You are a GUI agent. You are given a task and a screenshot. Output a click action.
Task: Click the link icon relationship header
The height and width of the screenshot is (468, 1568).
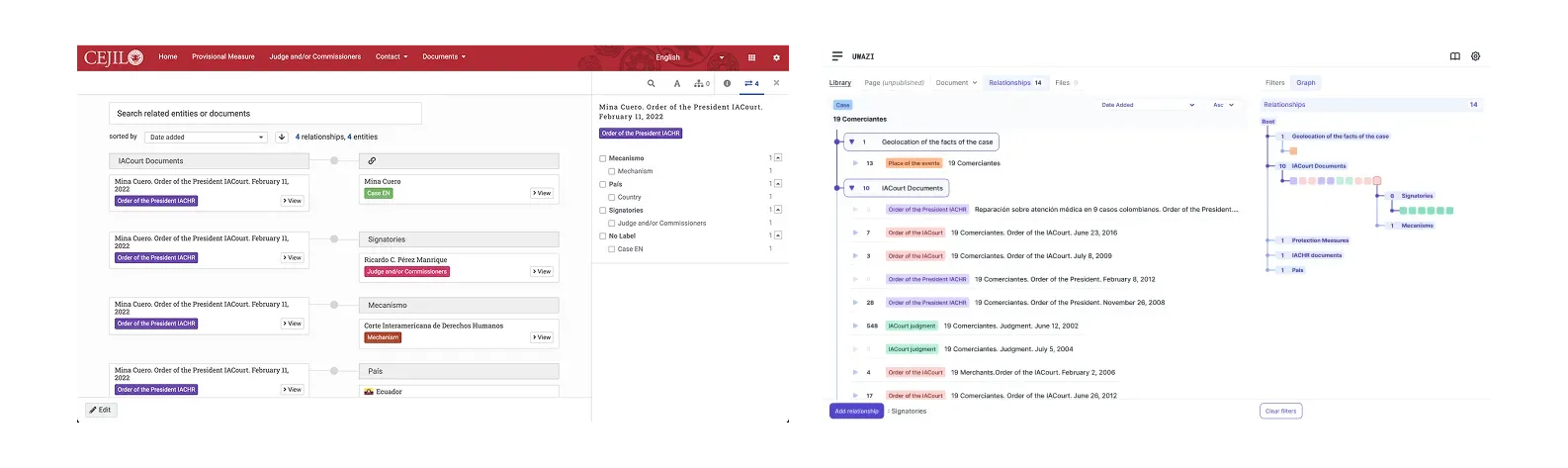tap(372, 160)
